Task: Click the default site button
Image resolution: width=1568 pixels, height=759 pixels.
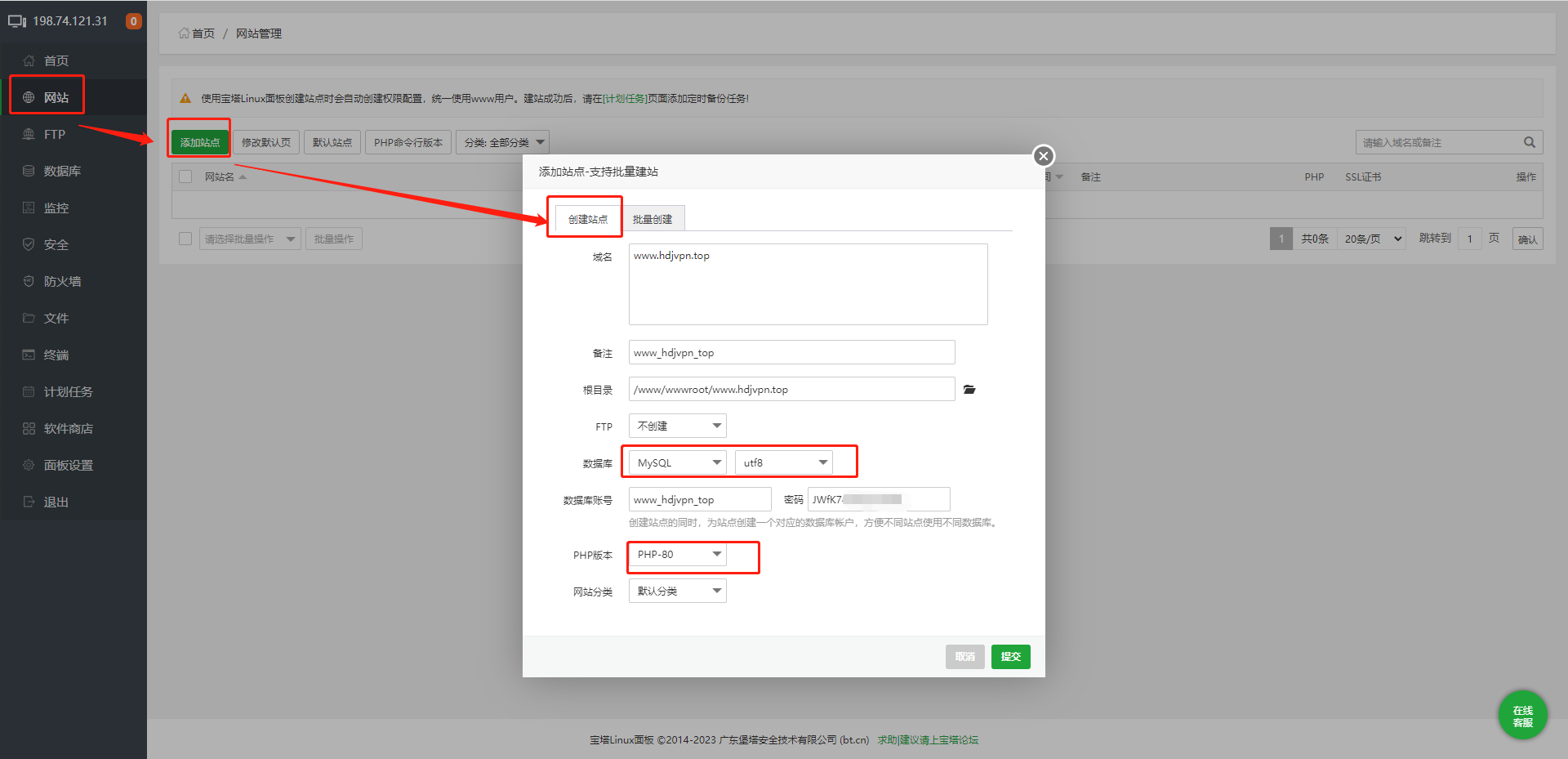Action: 332,142
